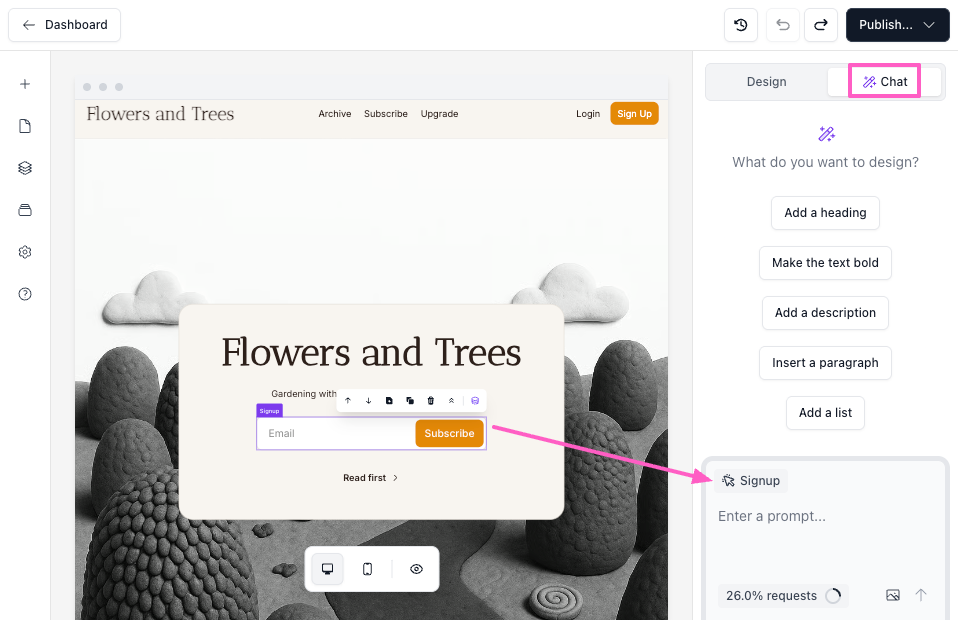958x620 pixels.
Task: Click the 'Enter a prompt' text field
Action: pos(825,517)
